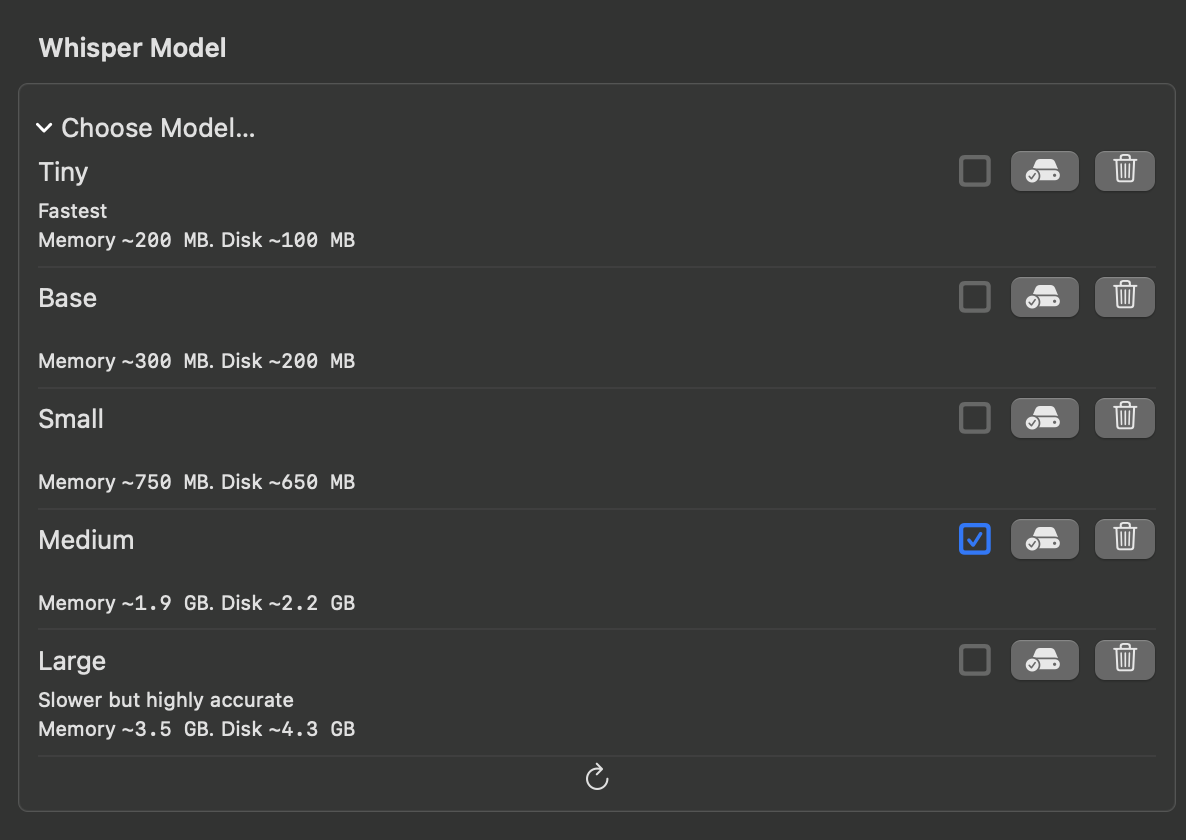
Task: Click the Medium model name label
Action: coord(86,540)
